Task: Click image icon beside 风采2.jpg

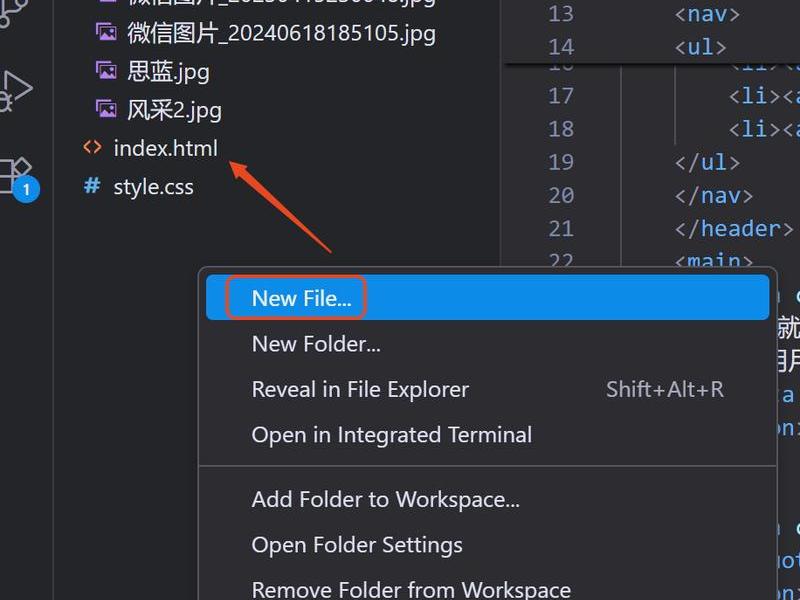Action: [x=106, y=108]
